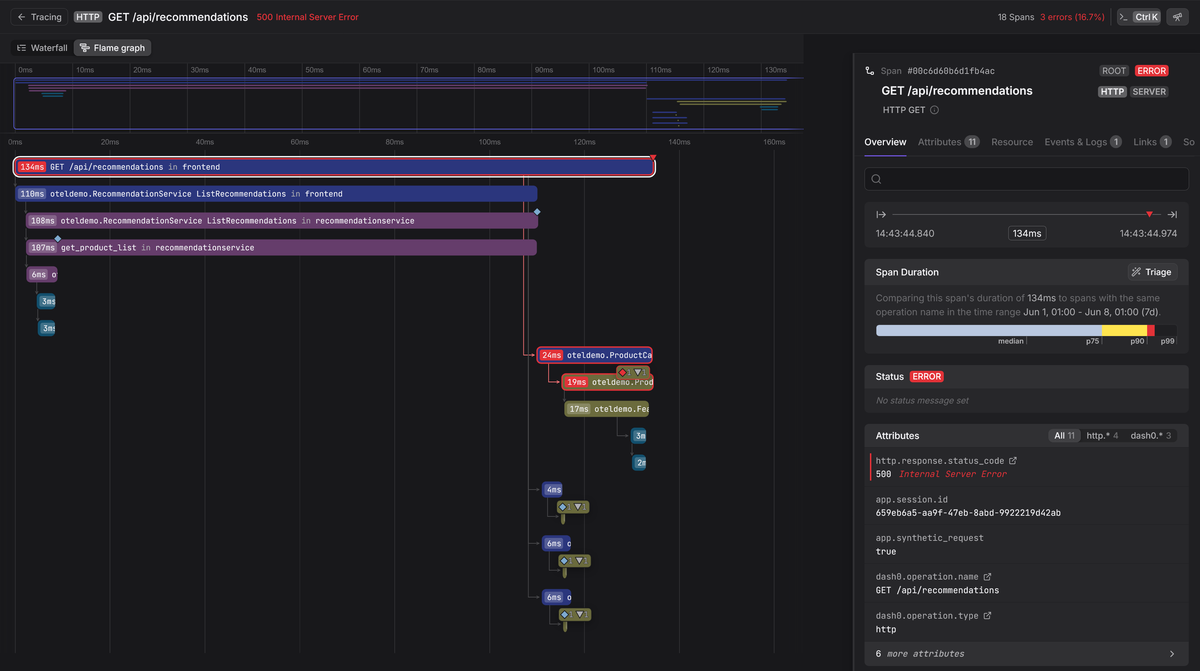The height and width of the screenshot is (671, 1200).
Task: Select the 4ms blue span
Action: pyautogui.click(x=551, y=490)
